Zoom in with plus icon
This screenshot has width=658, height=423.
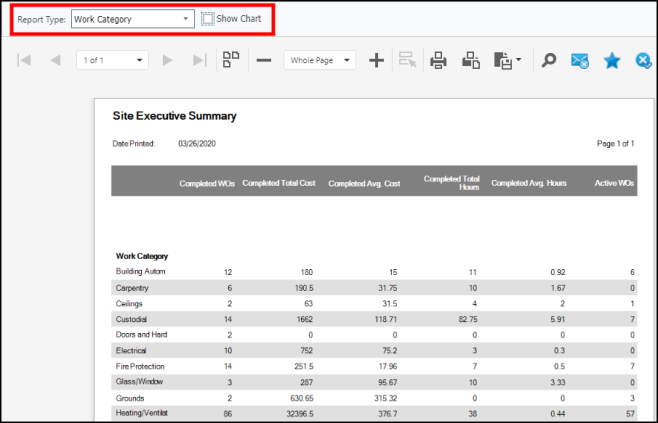[376, 60]
